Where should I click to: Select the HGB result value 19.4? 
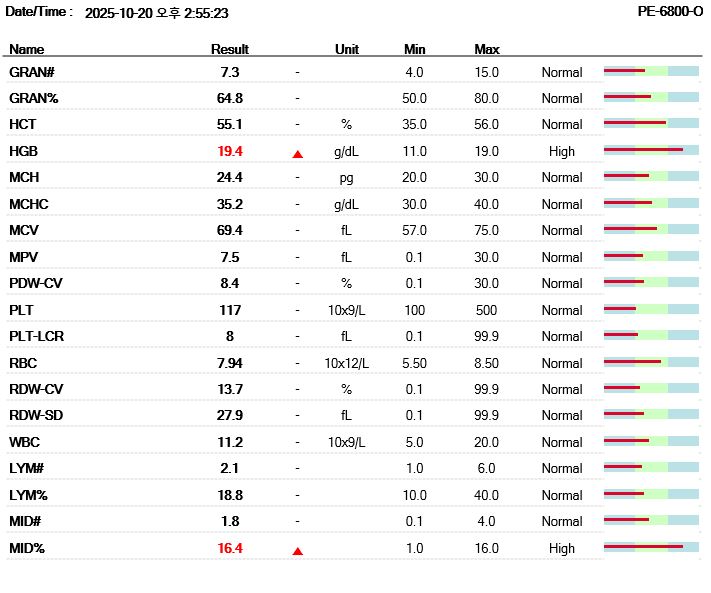point(230,151)
